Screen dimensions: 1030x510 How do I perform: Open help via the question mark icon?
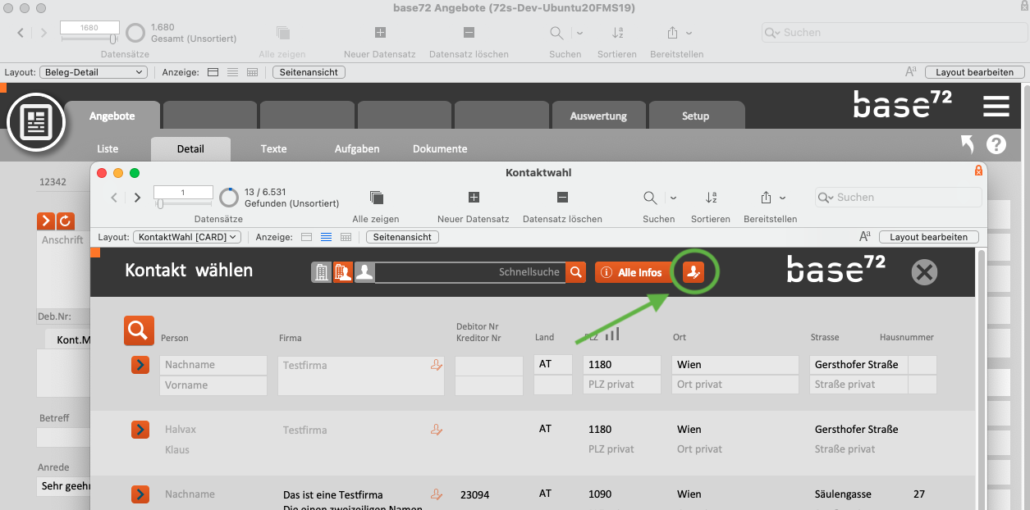(x=995, y=145)
